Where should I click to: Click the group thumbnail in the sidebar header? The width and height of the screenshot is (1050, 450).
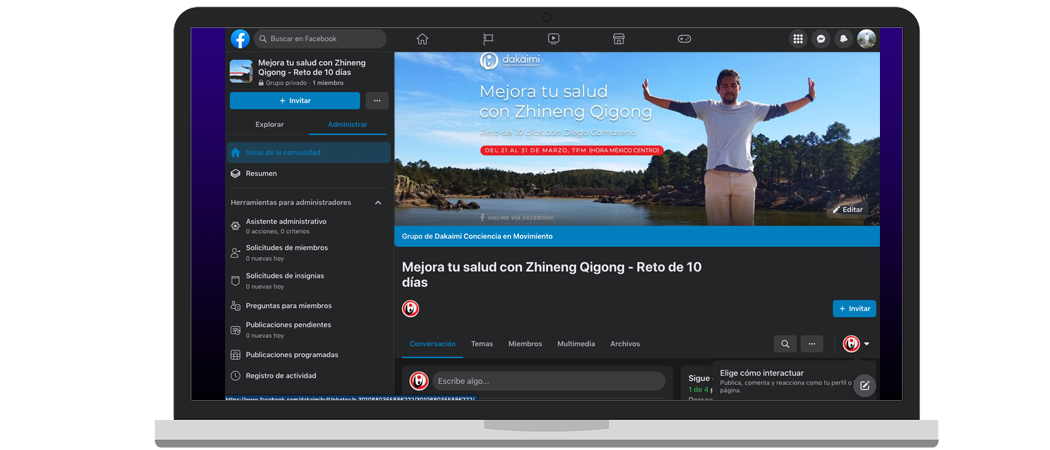(241, 71)
